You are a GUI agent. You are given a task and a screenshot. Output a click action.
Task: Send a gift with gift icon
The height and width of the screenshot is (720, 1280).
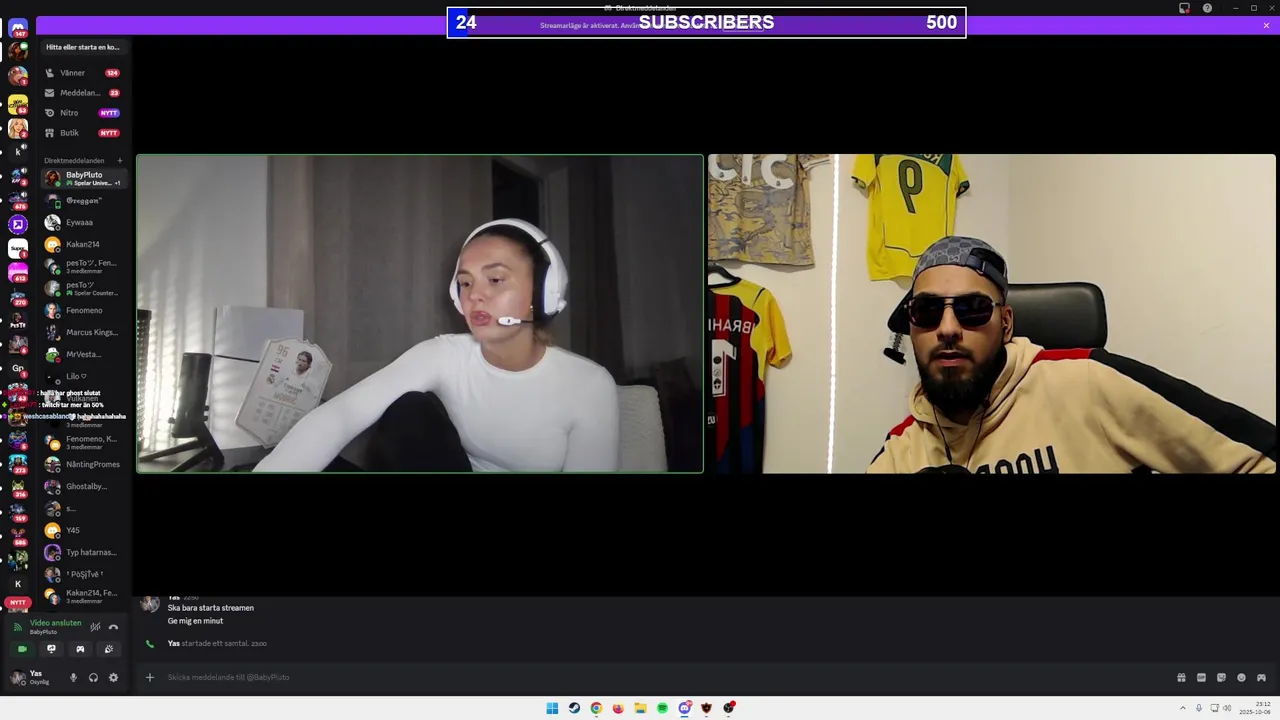1181,677
